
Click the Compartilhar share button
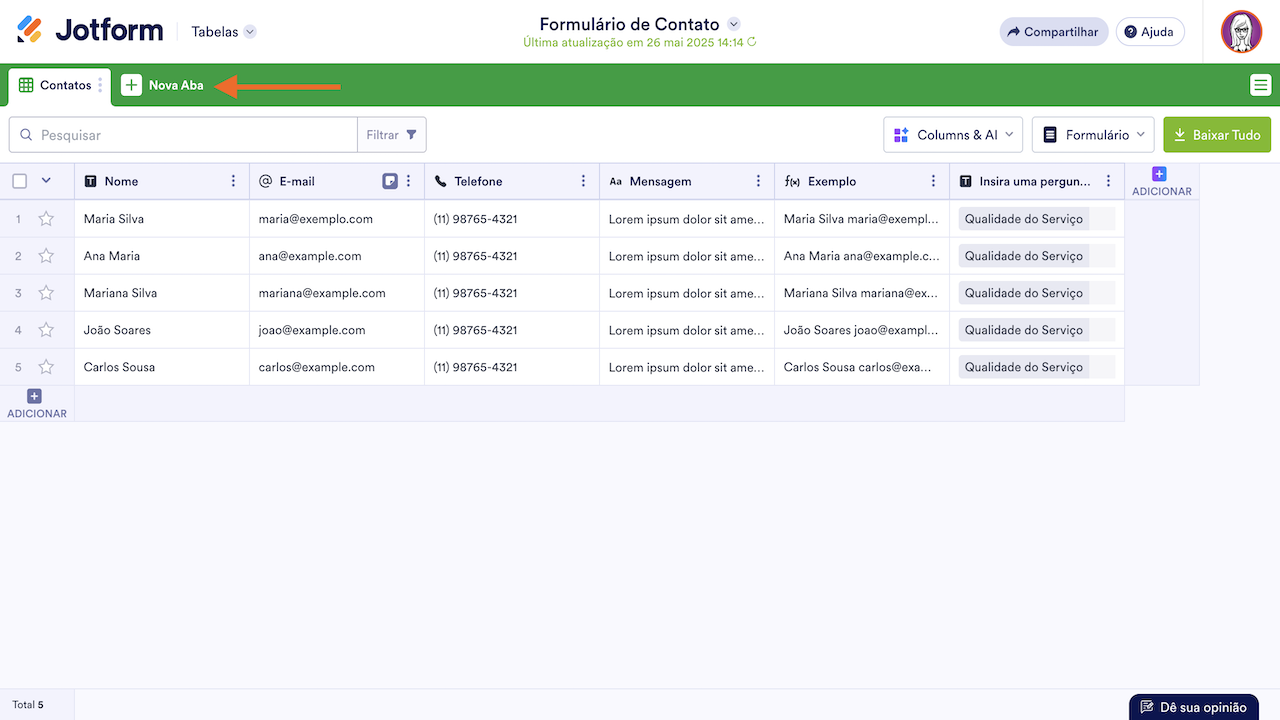(x=1054, y=32)
